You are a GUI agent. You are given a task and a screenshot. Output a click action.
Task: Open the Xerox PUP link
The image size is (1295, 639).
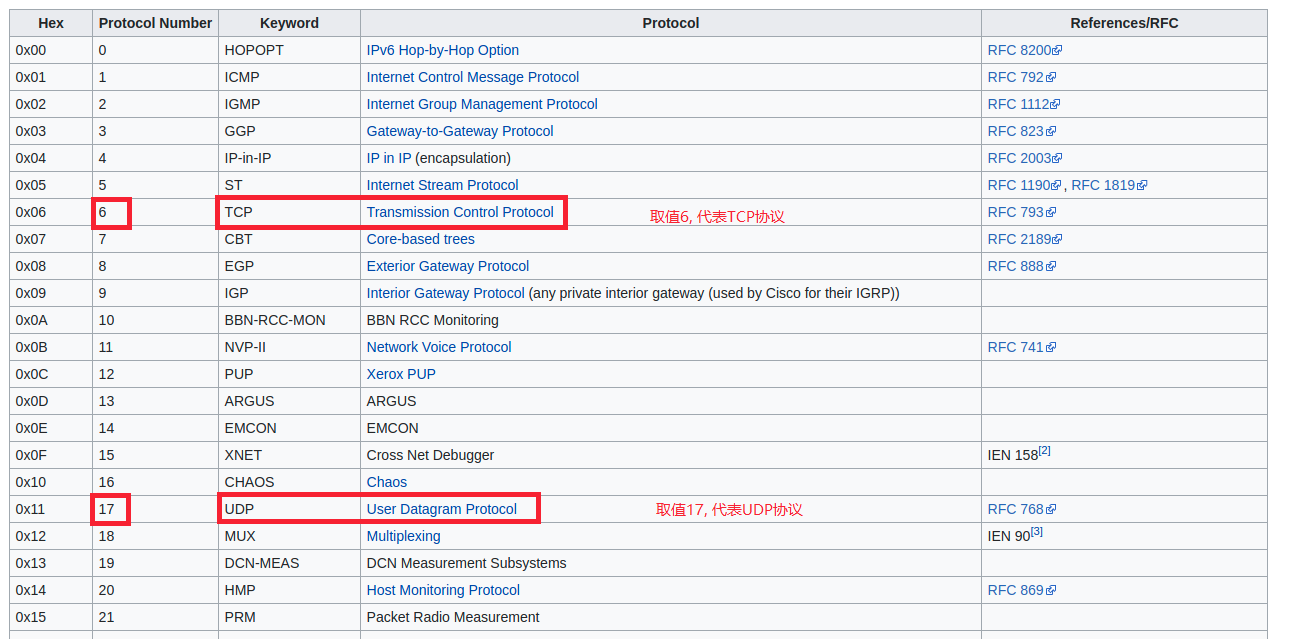(401, 374)
